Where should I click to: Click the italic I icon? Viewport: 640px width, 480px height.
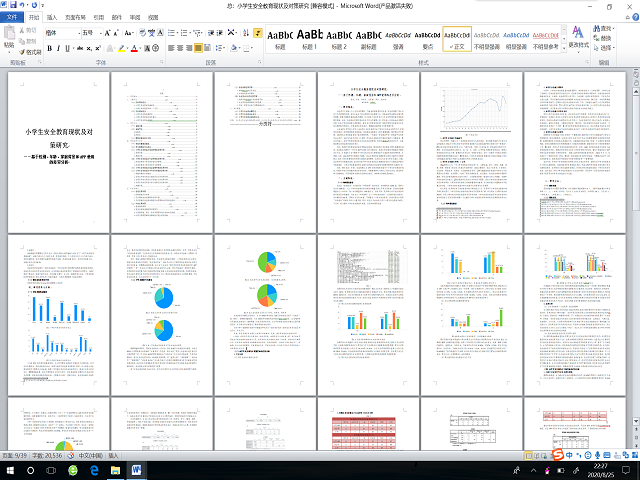[60, 47]
